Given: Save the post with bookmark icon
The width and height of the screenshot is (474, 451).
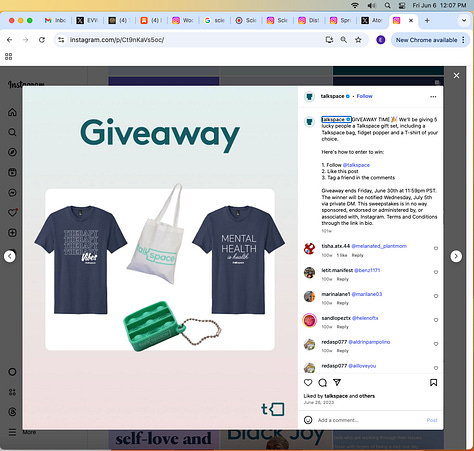Looking at the screenshot, I should 433,382.
